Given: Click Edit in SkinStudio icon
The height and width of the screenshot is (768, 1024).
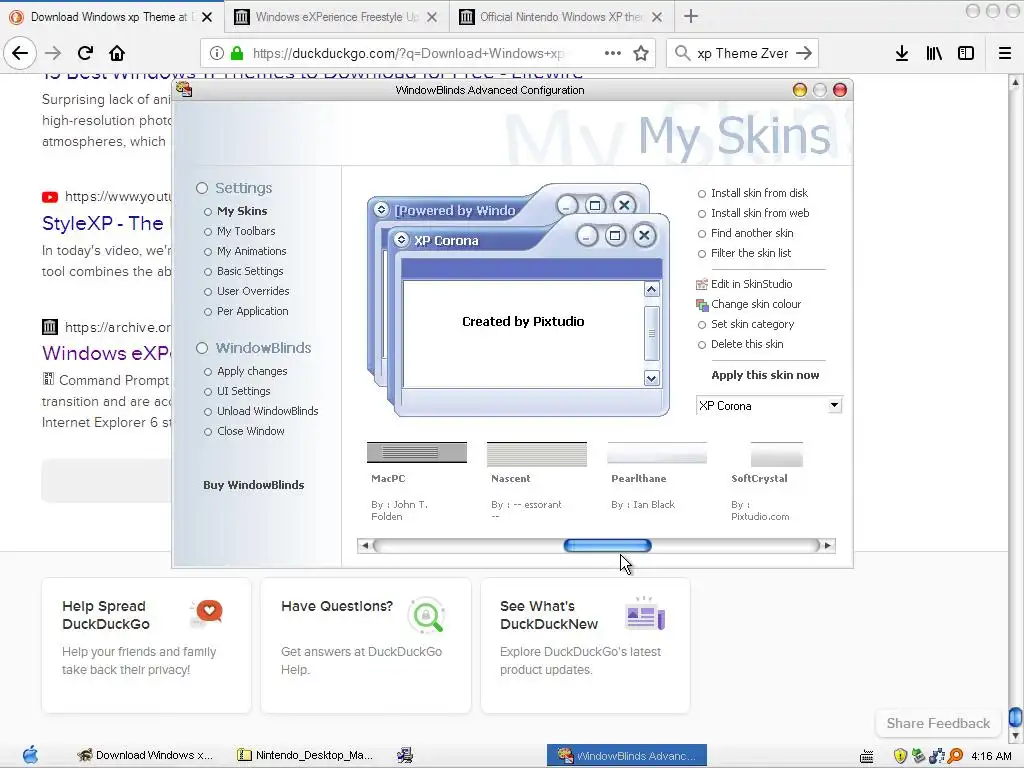Looking at the screenshot, I should pos(702,284).
